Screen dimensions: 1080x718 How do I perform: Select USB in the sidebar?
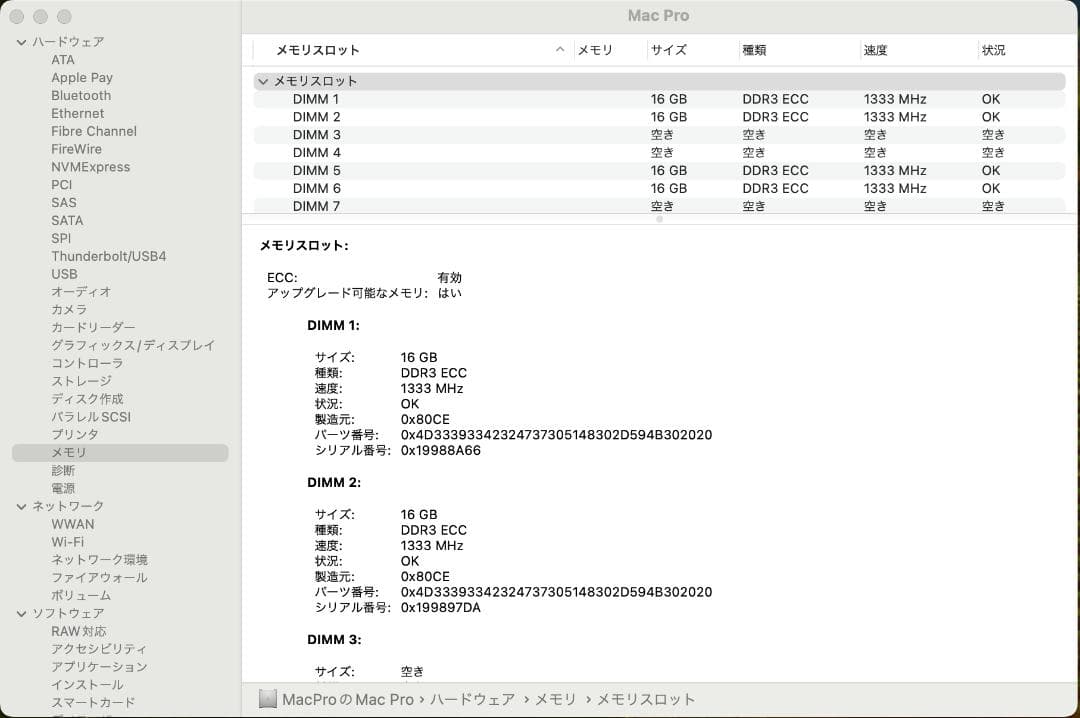pos(64,274)
